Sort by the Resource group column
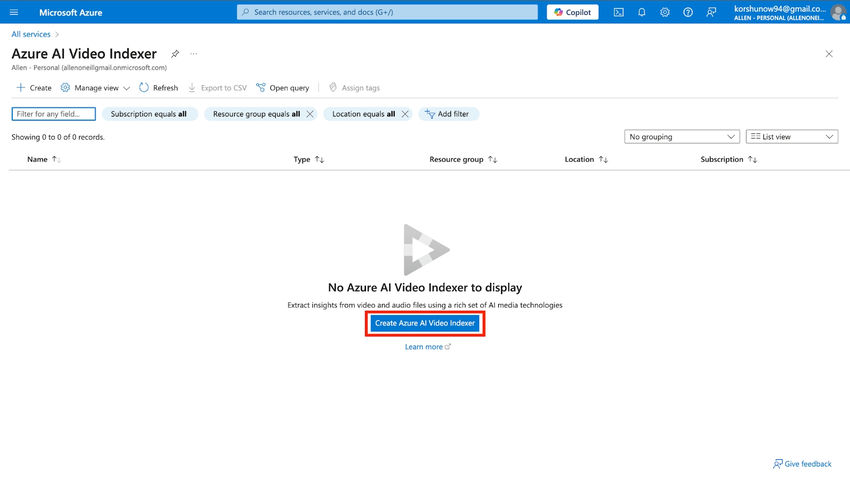The height and width of the screenshot is (482, 850). pos(463,159)
